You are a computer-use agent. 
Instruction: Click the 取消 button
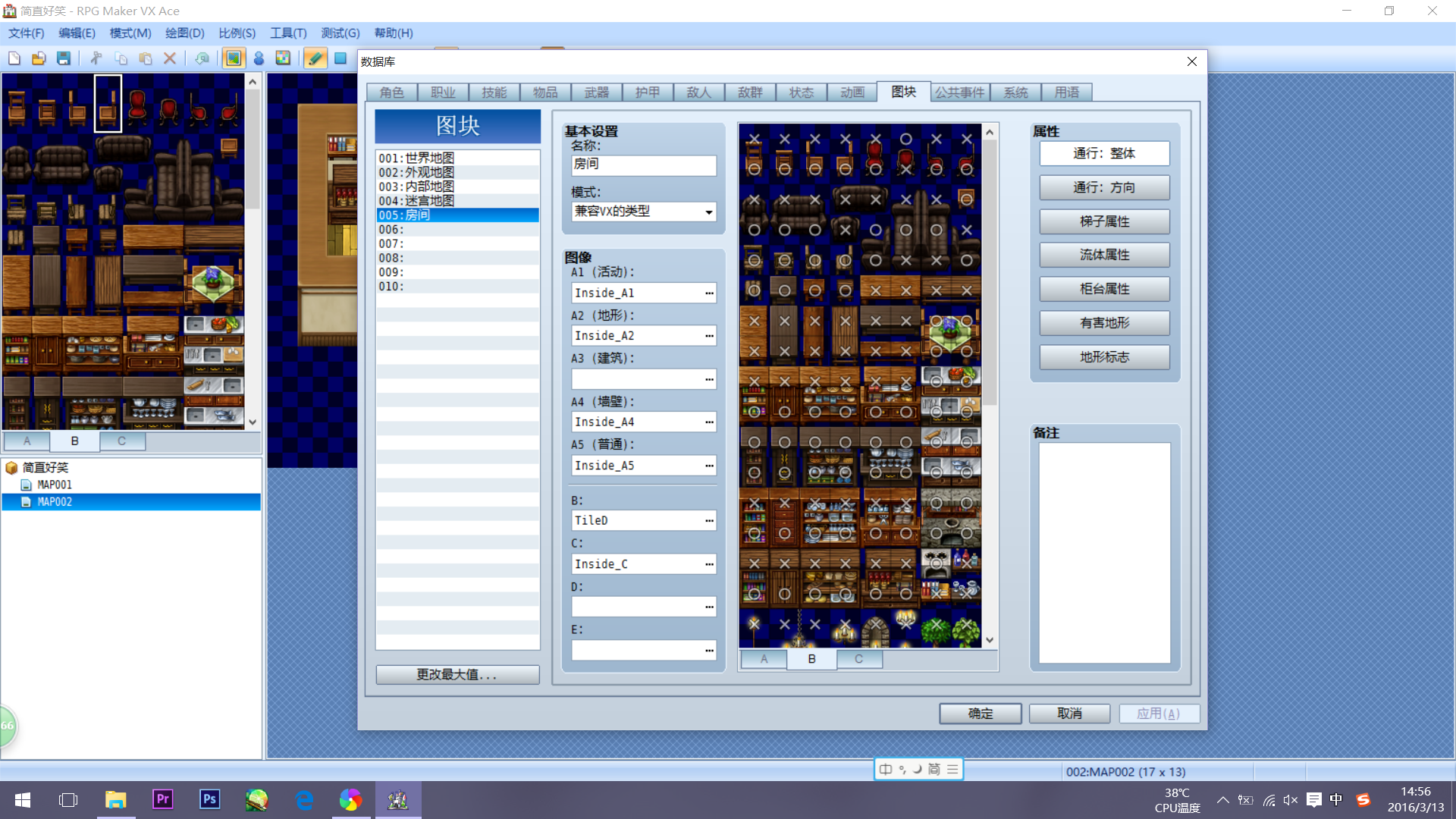(x=1069, y=714)
